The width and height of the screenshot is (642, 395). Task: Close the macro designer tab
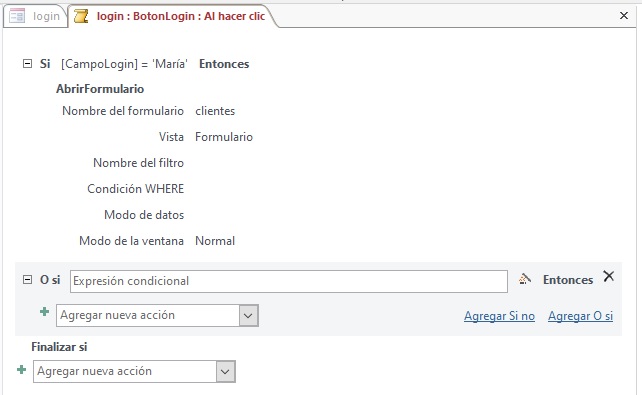coord(624,16)
